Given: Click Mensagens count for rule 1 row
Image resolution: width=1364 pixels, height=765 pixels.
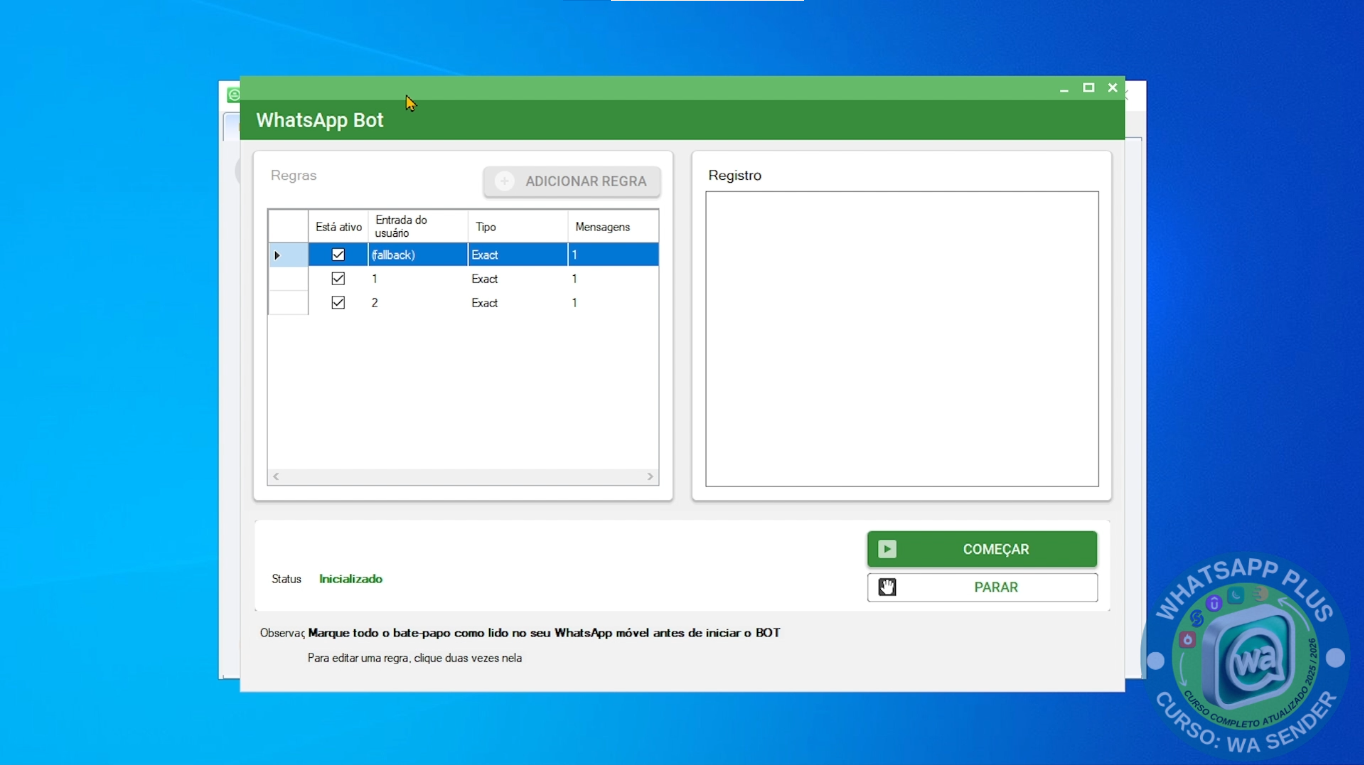Looking at the screenshot, I should (613, 279).
